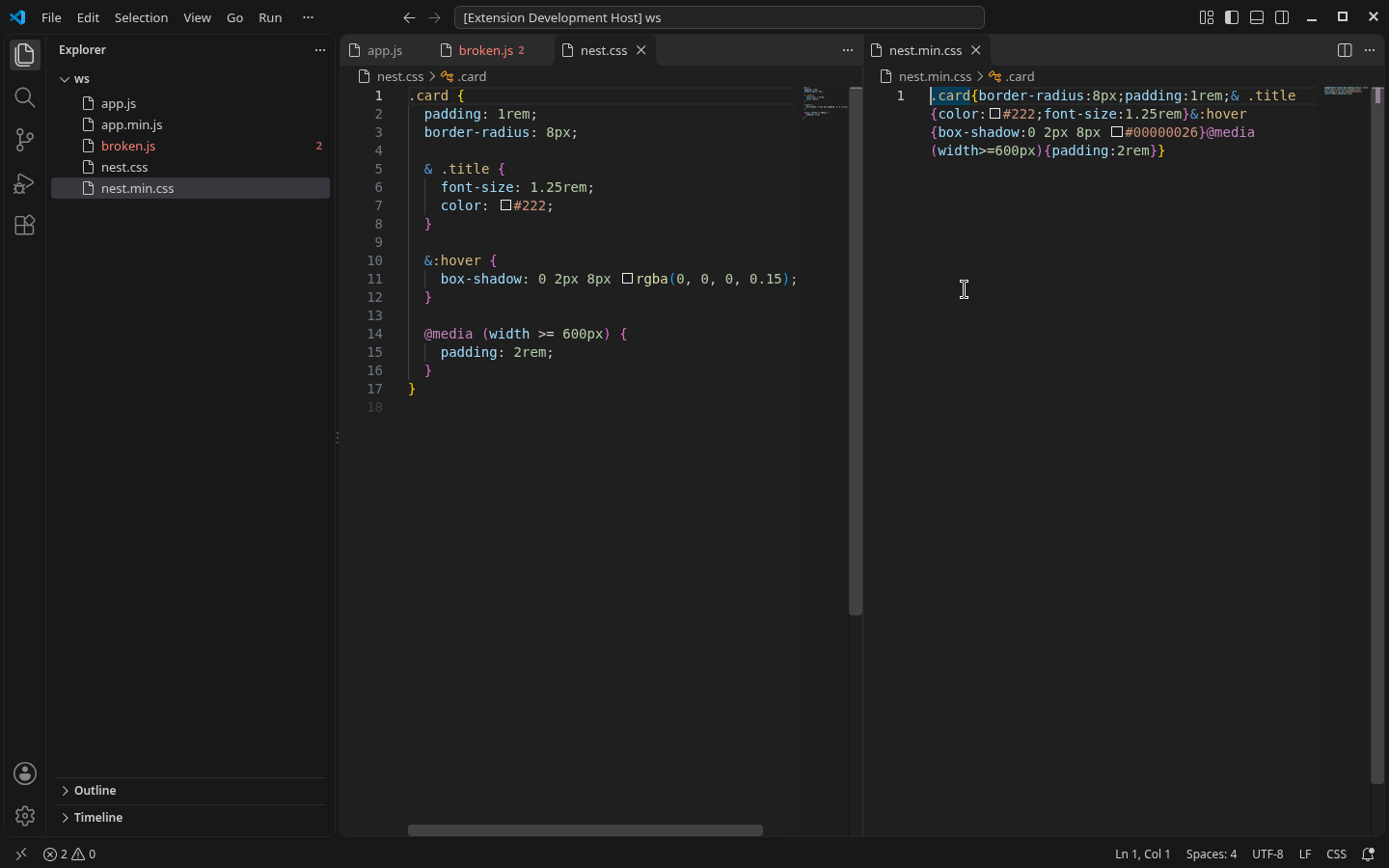Viewport: 1389px width, 868px height.
Task: Click the #222 color swatch in nest.css
Action: click(505, 205)
